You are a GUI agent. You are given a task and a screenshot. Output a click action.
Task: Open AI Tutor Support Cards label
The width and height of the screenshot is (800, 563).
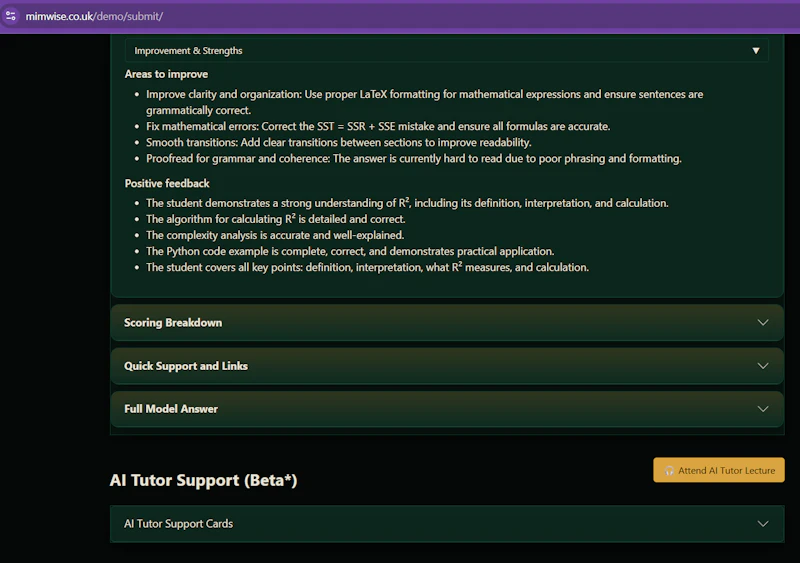coord(179,524)
